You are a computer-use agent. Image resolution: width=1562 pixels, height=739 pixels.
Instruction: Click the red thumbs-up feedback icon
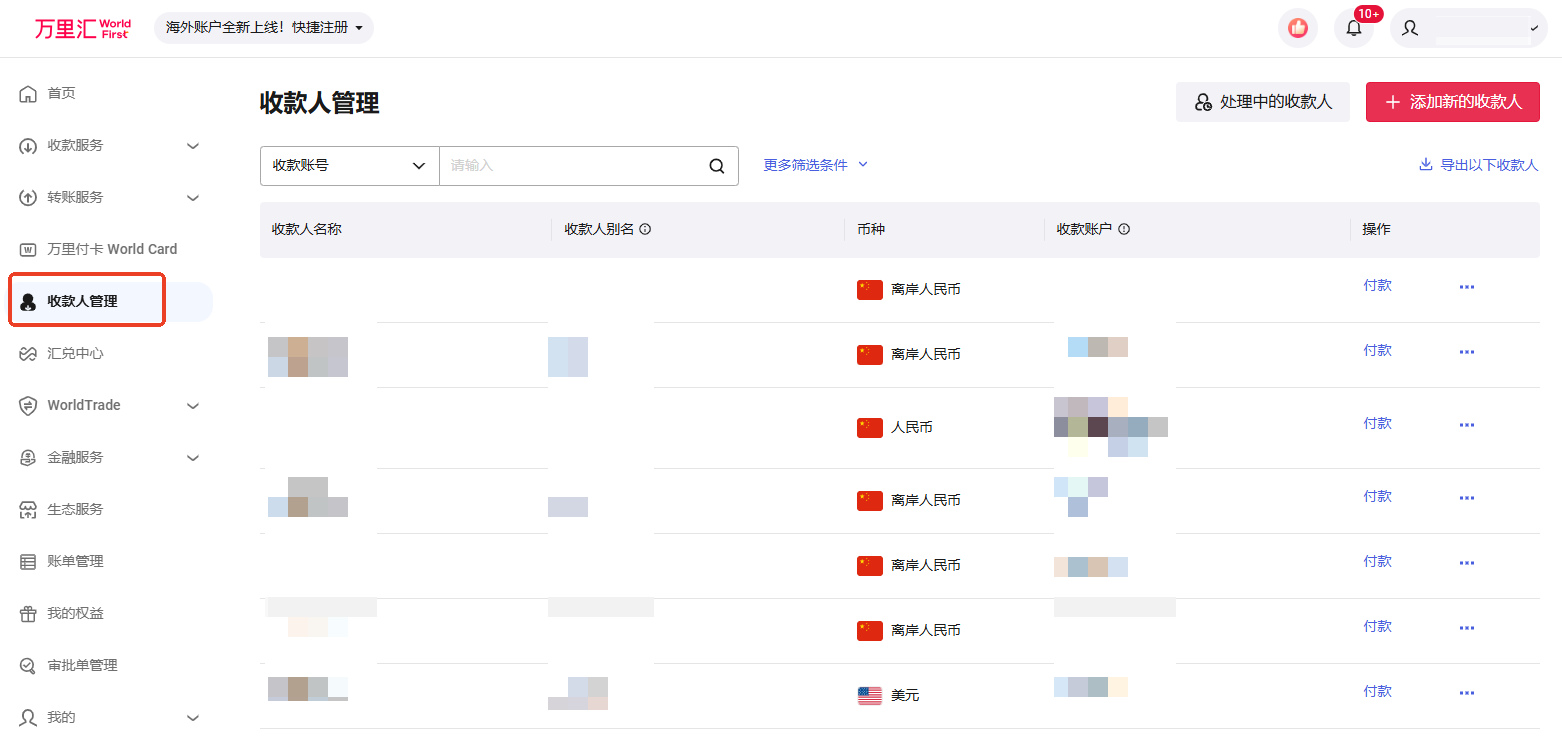pos(1297,28)
